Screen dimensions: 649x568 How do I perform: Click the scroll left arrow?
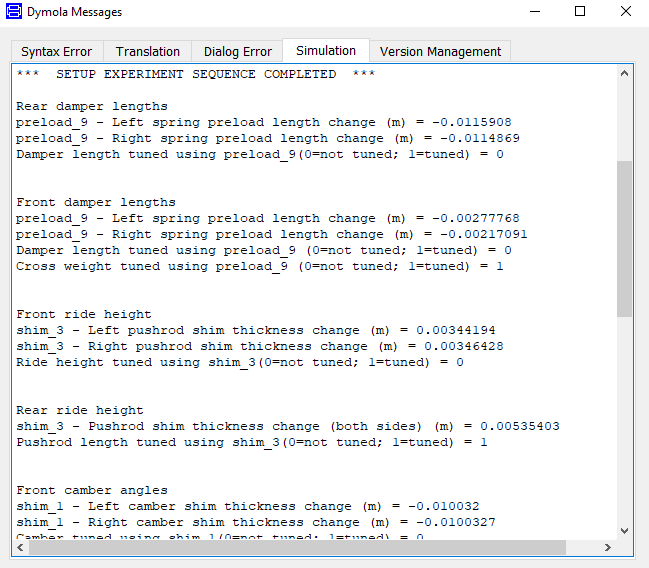pyautogui.click(x=20, y=547)
